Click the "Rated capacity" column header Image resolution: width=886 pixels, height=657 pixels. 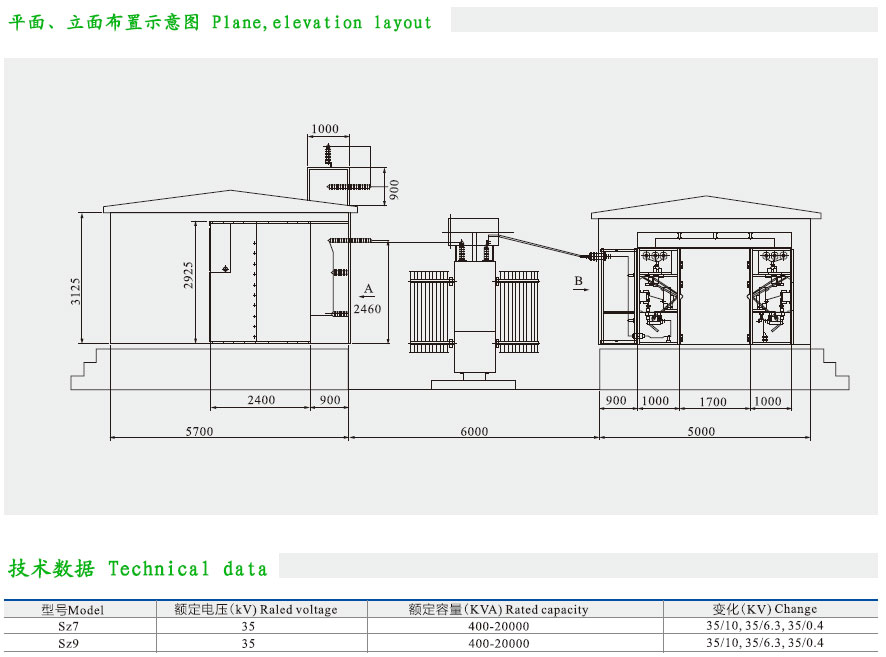pyautogui.click(x=498, y=609)
